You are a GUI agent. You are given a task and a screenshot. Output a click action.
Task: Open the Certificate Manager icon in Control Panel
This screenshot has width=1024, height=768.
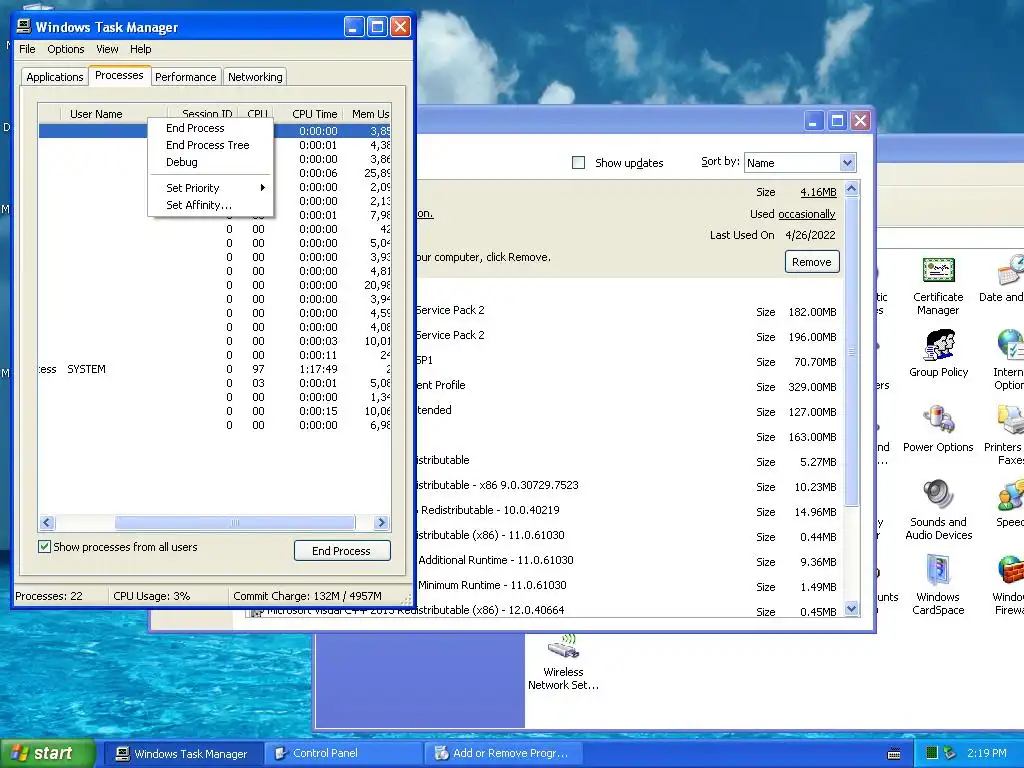point(938,286)
